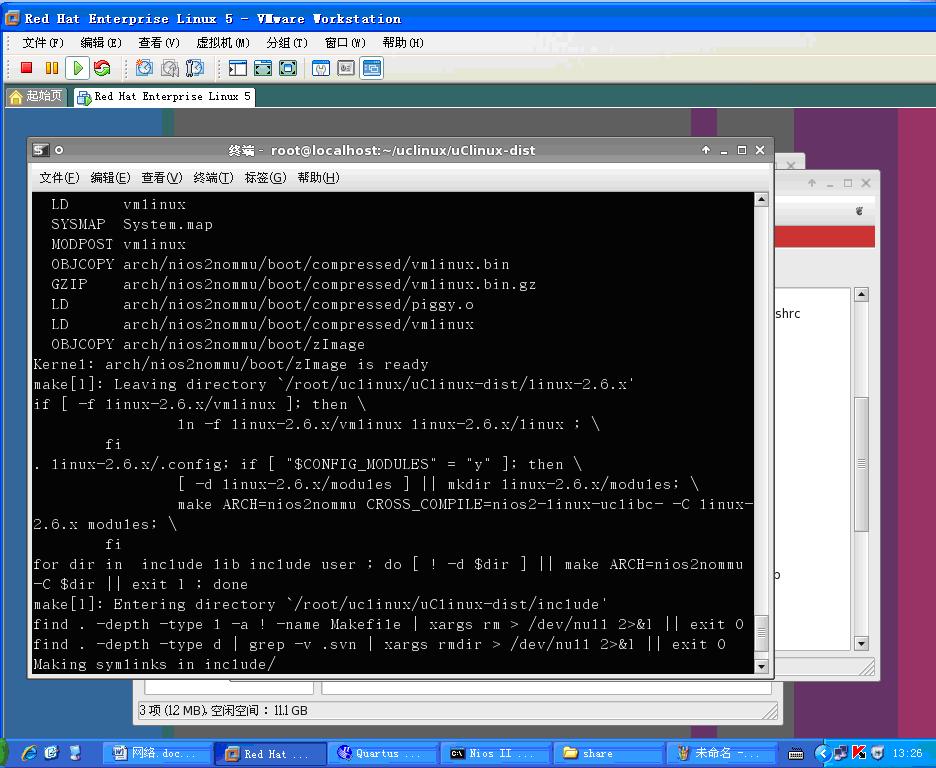Screen dimensions: 936x768
Task: Click scroll down arrow in background window
Action: point(861,643)
